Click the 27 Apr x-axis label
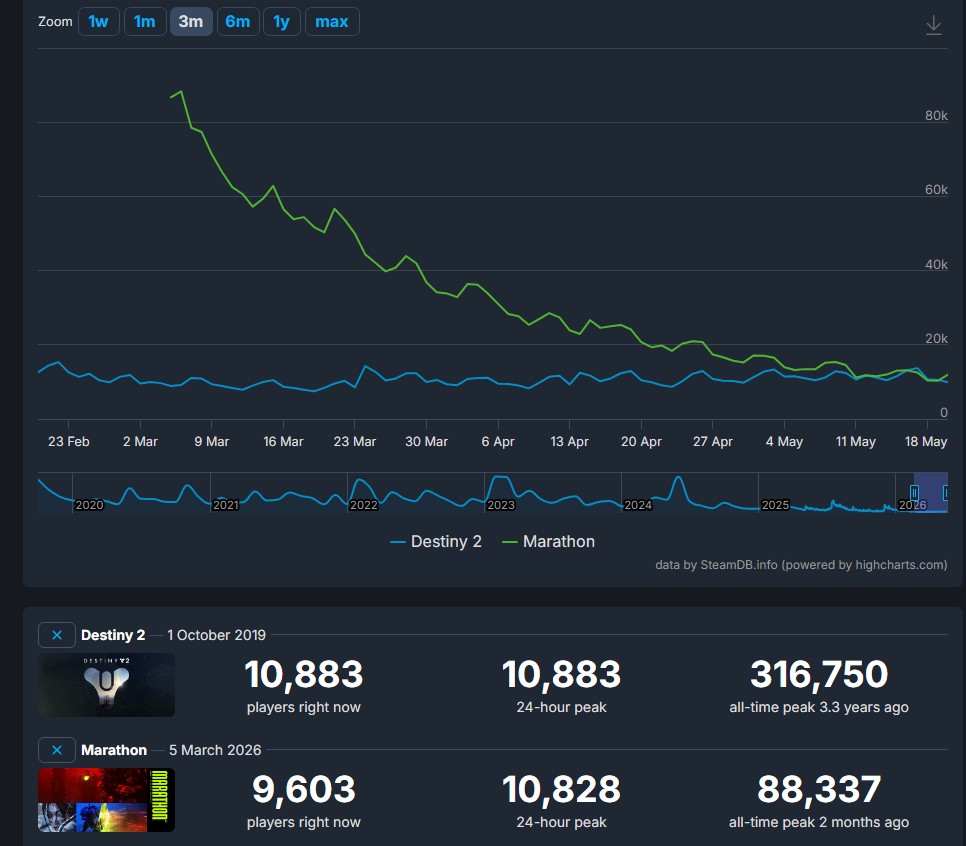The width and height of the screenshot is (966, 846). [713, 442]
